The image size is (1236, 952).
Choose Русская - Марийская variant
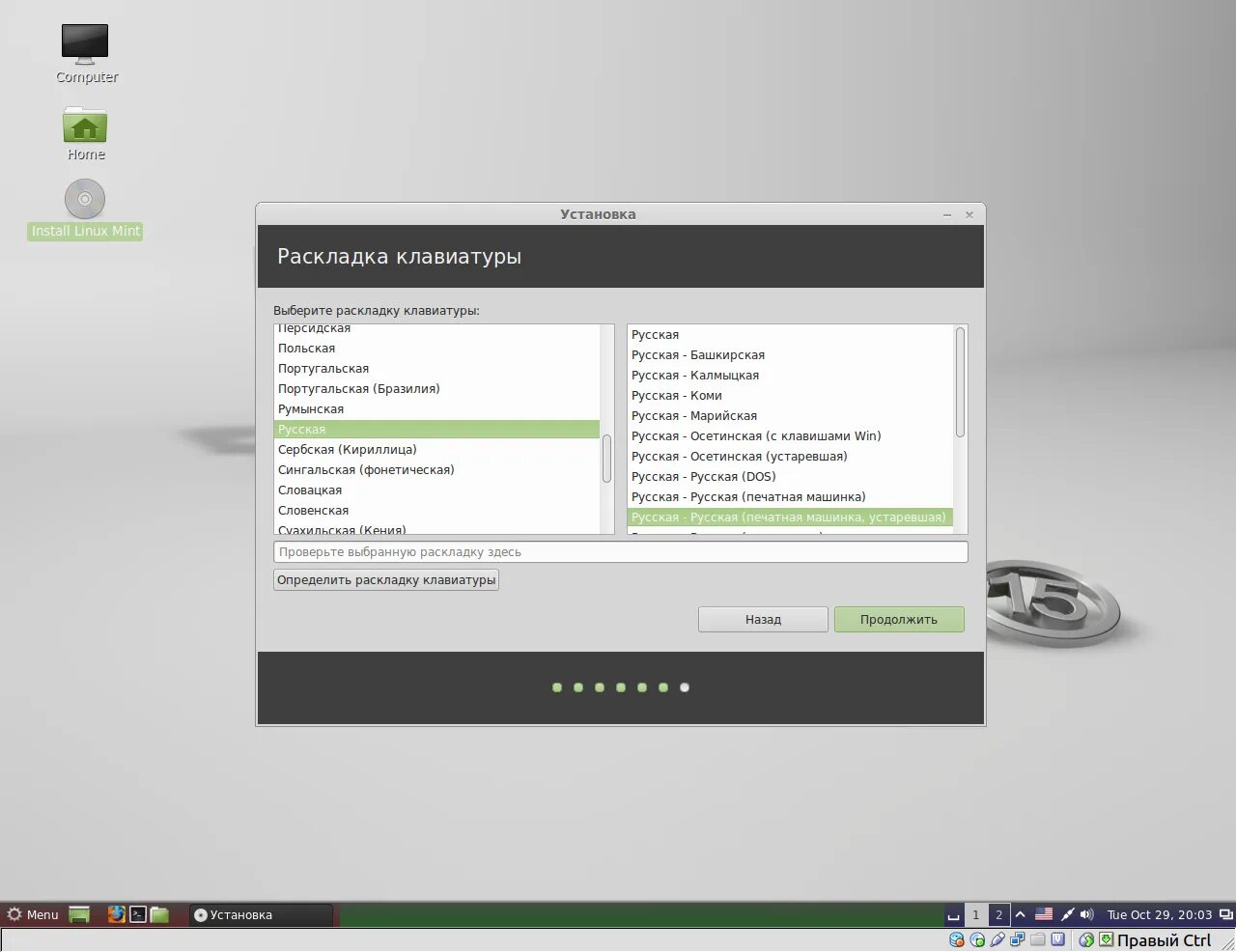[x=790, y=416]
